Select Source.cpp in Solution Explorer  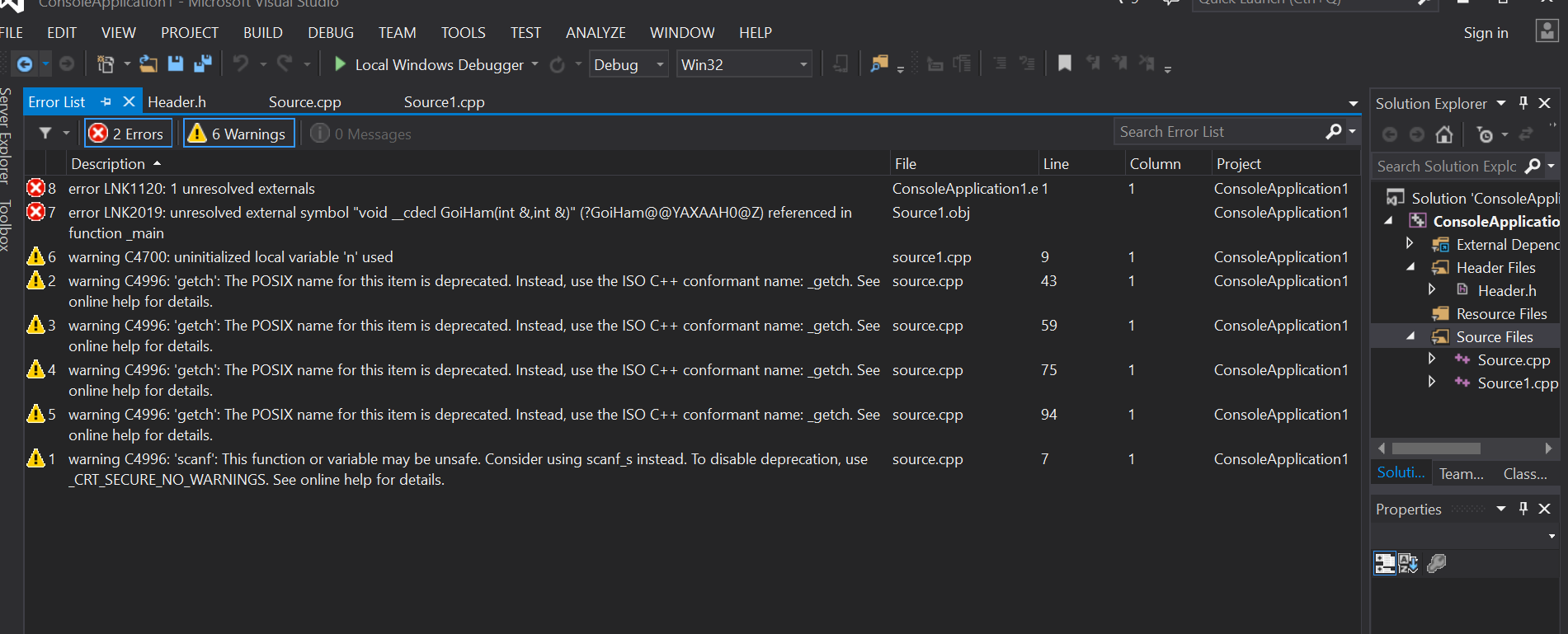(x=1514, y=359)
